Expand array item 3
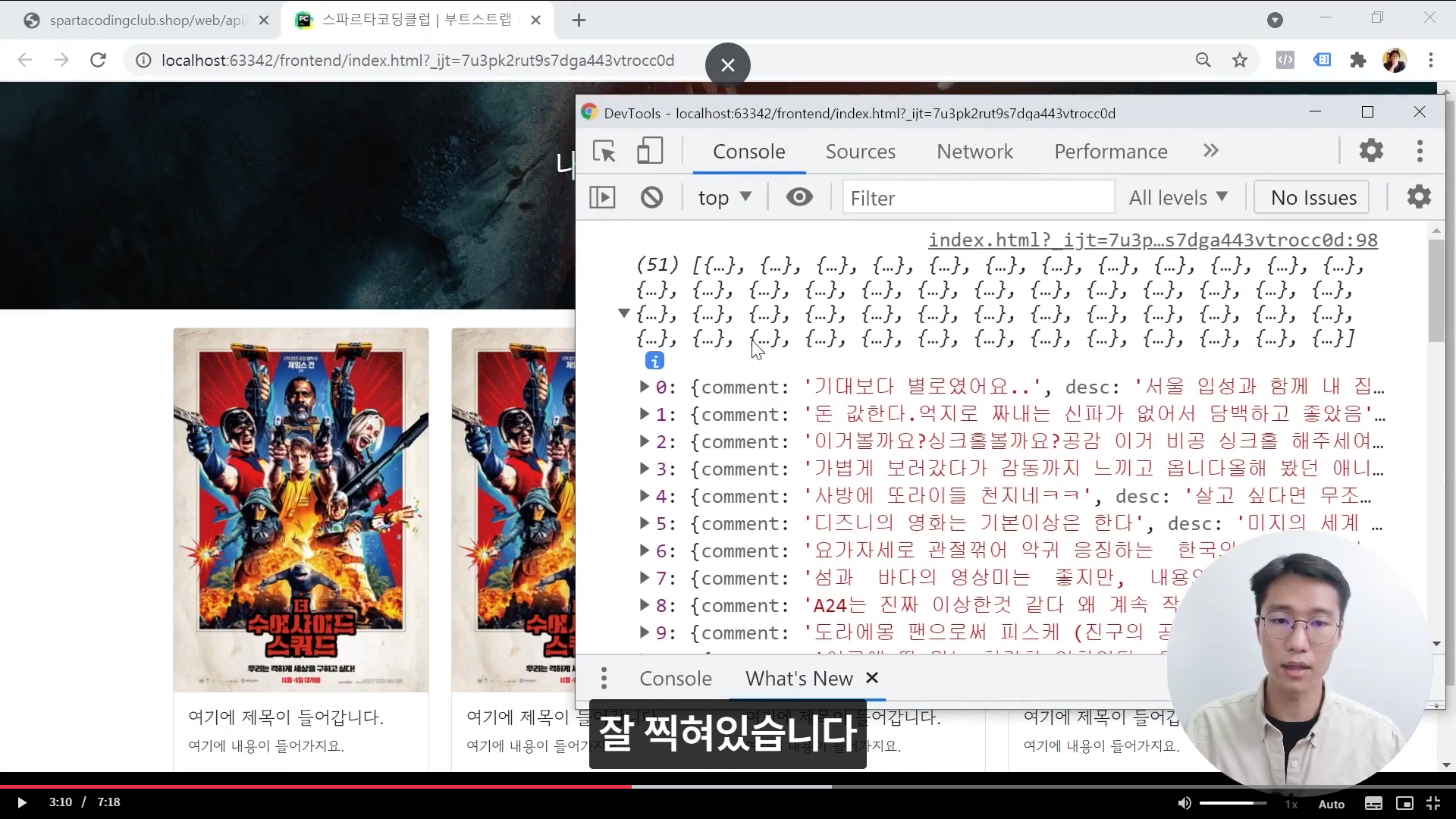Image resolution: width=1456 pixels, height=819 pixels. point(644,469)
